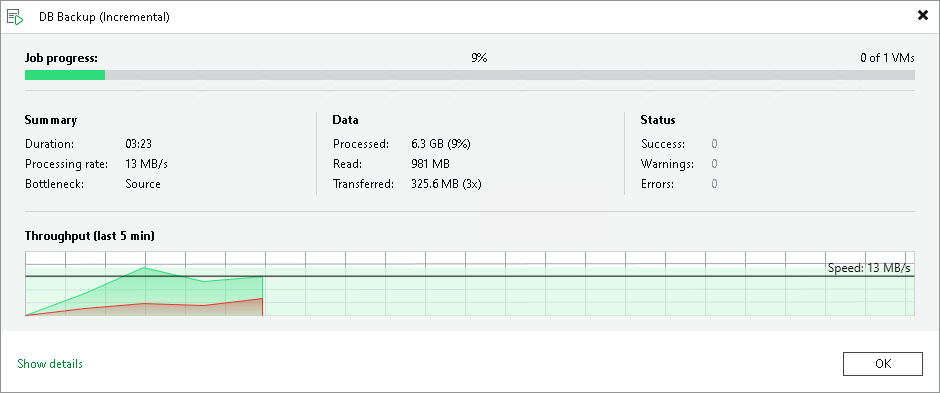Close the DB Backup dialog
Viewport: 940px width, 393px height.
click(923, 16)
